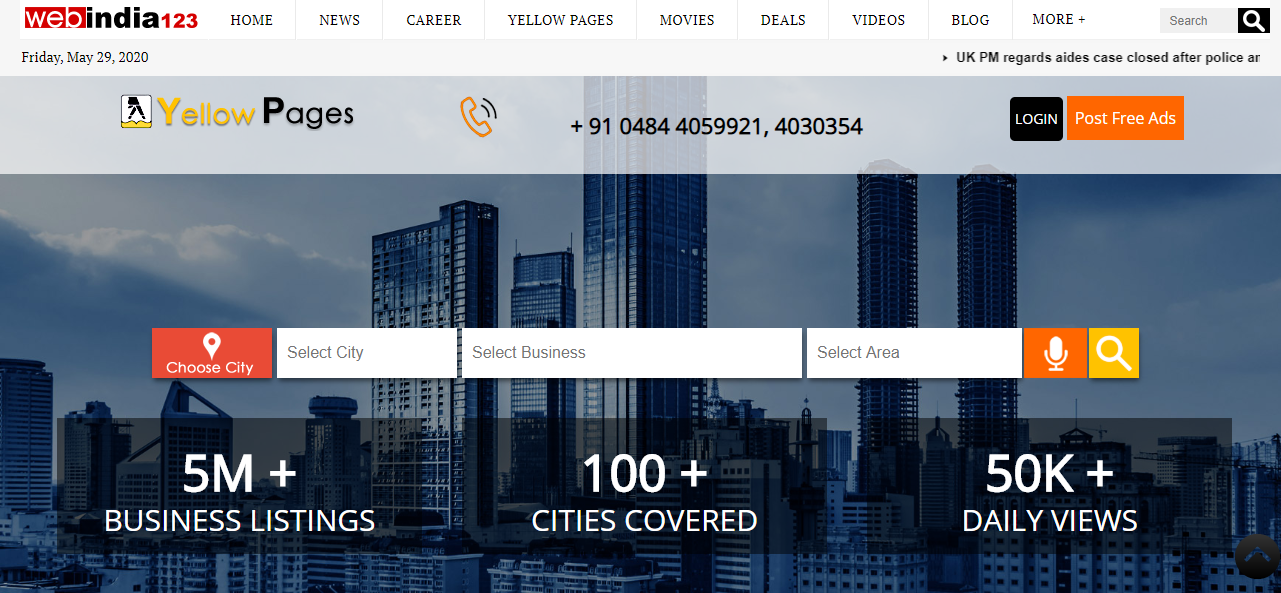This screenshot has width=1281, height=593.
Task: Focus the Select Area field
Action: tap(914, 353)
